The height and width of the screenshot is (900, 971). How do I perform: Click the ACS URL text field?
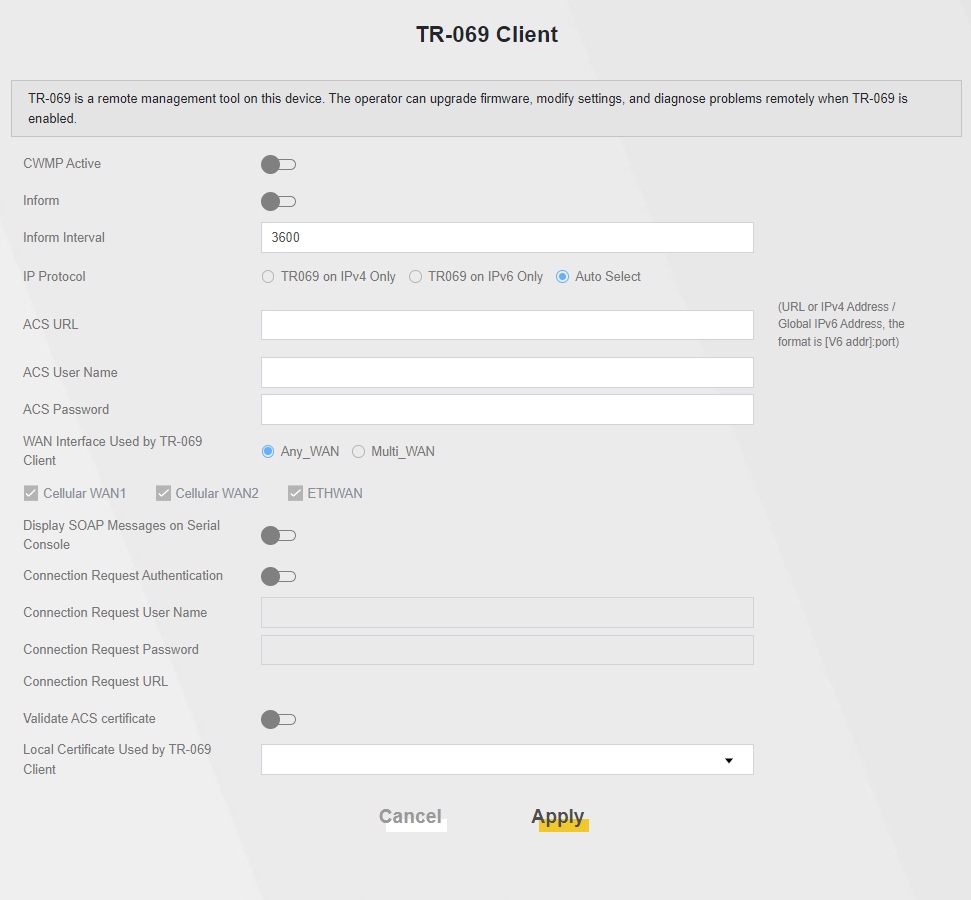click(x=506, y=325)
